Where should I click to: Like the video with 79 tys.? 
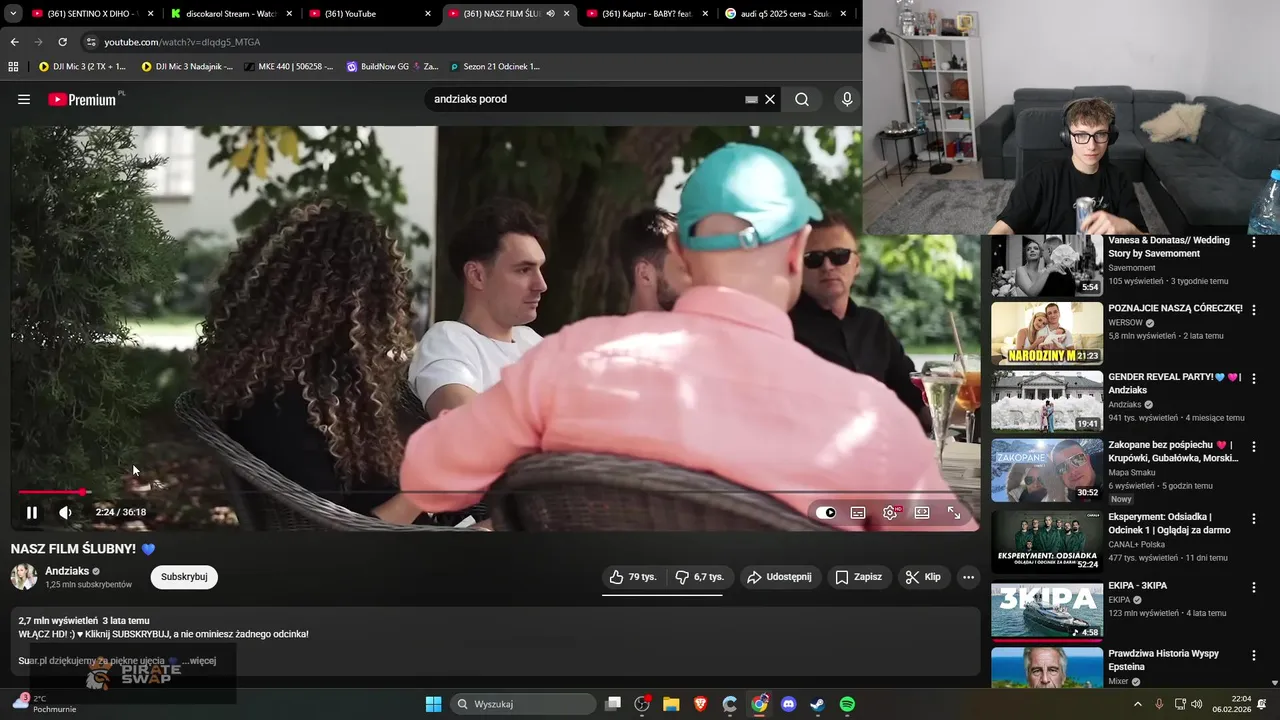coord(633,577)
